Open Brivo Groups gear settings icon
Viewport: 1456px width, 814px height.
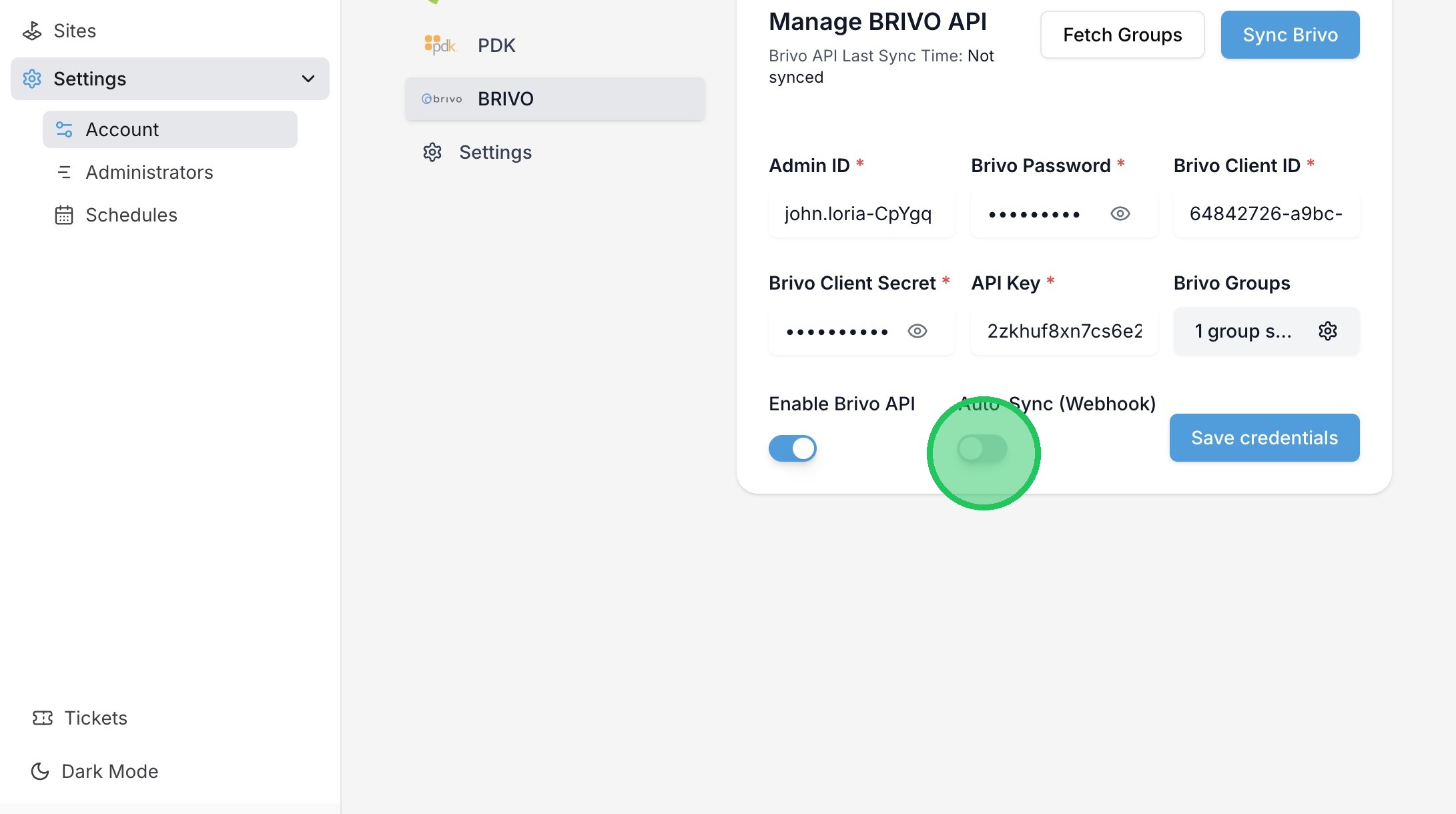(x=1327, y=331)
